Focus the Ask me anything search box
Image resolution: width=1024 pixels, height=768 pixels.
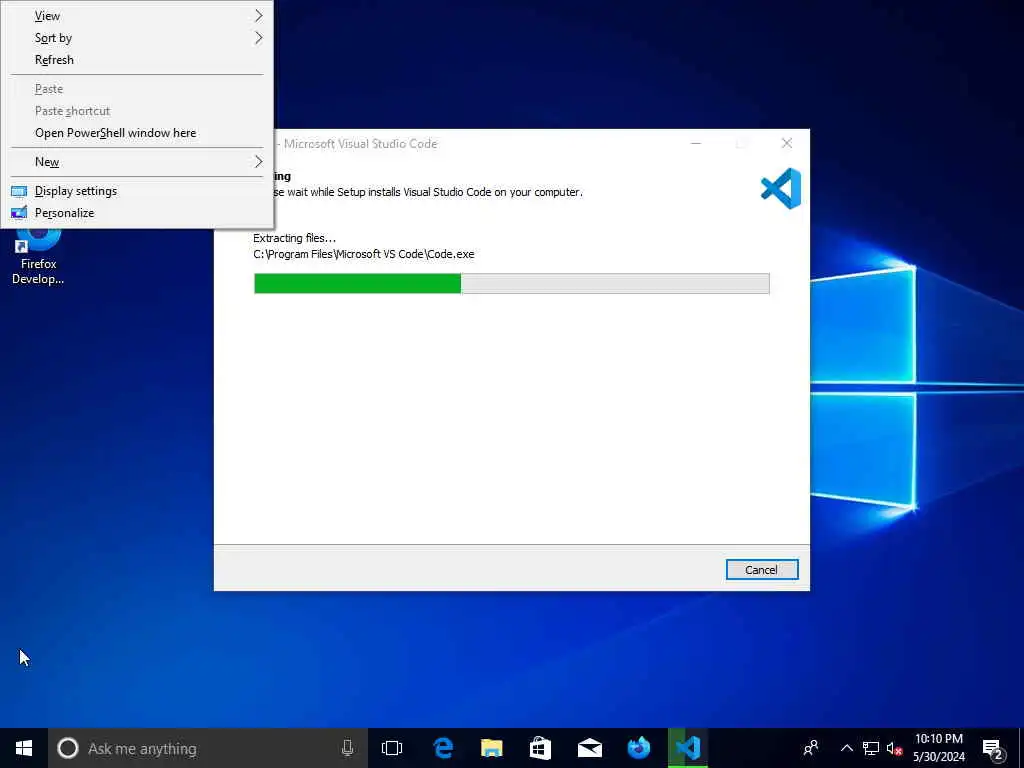(x=208, y=748)
